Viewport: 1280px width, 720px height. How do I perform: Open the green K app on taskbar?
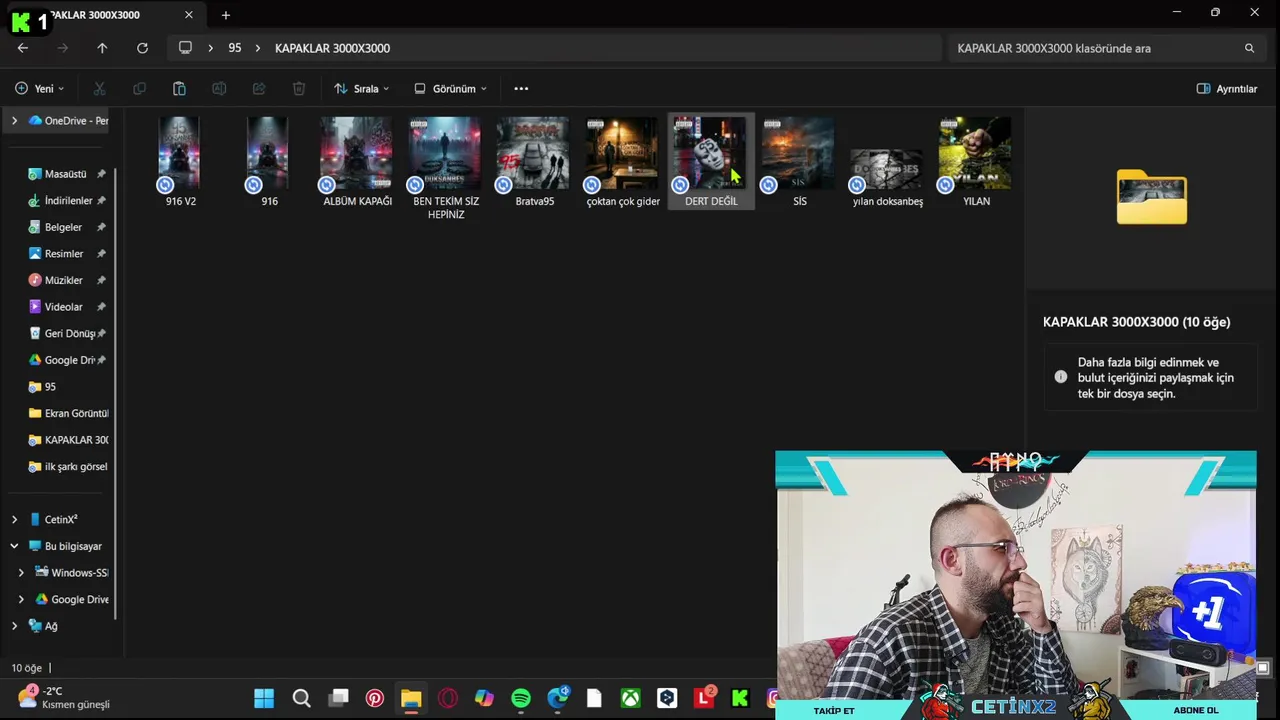point(740,698)
